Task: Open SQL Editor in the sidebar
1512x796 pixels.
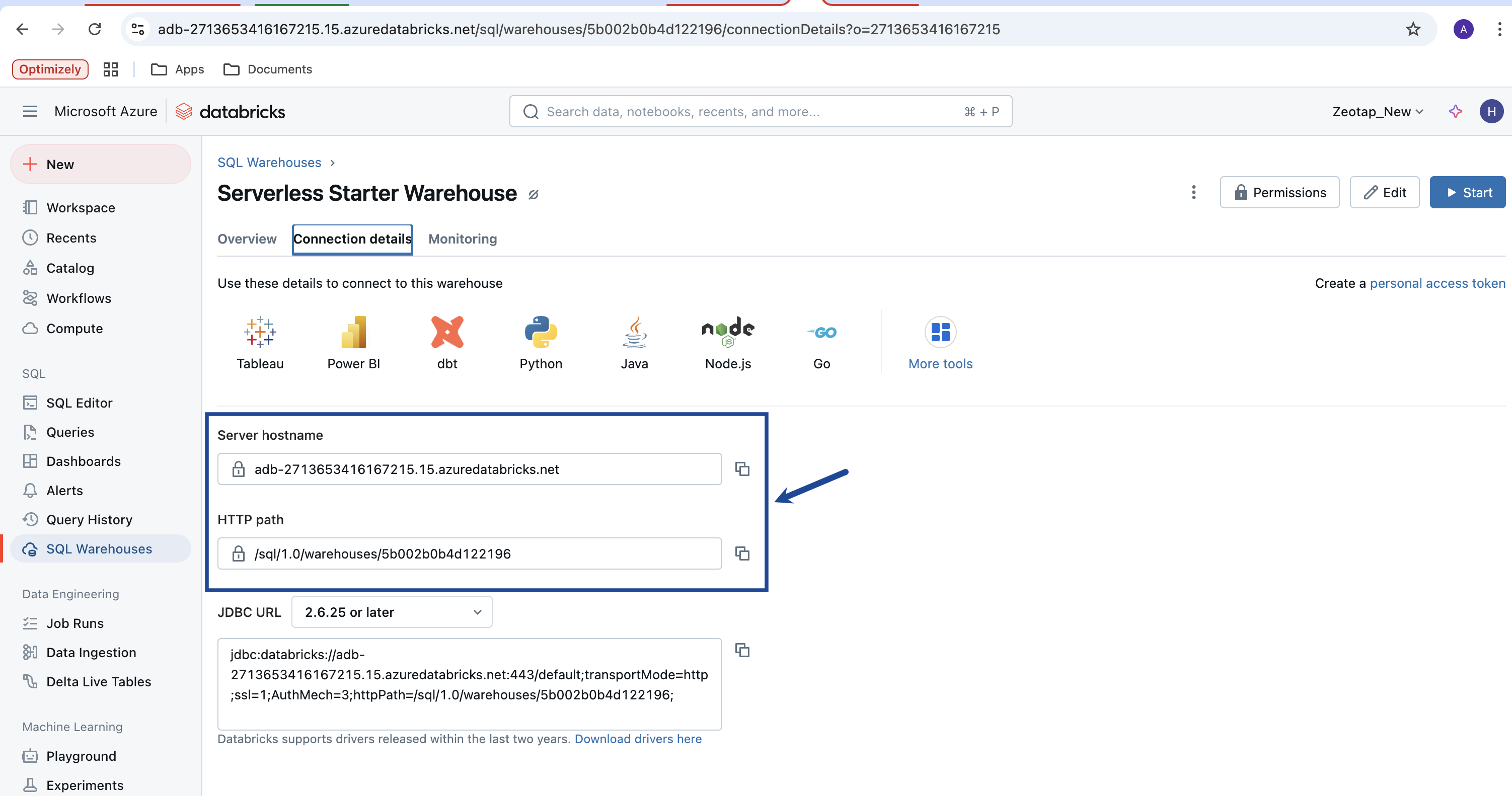Action: coord(79,403)
